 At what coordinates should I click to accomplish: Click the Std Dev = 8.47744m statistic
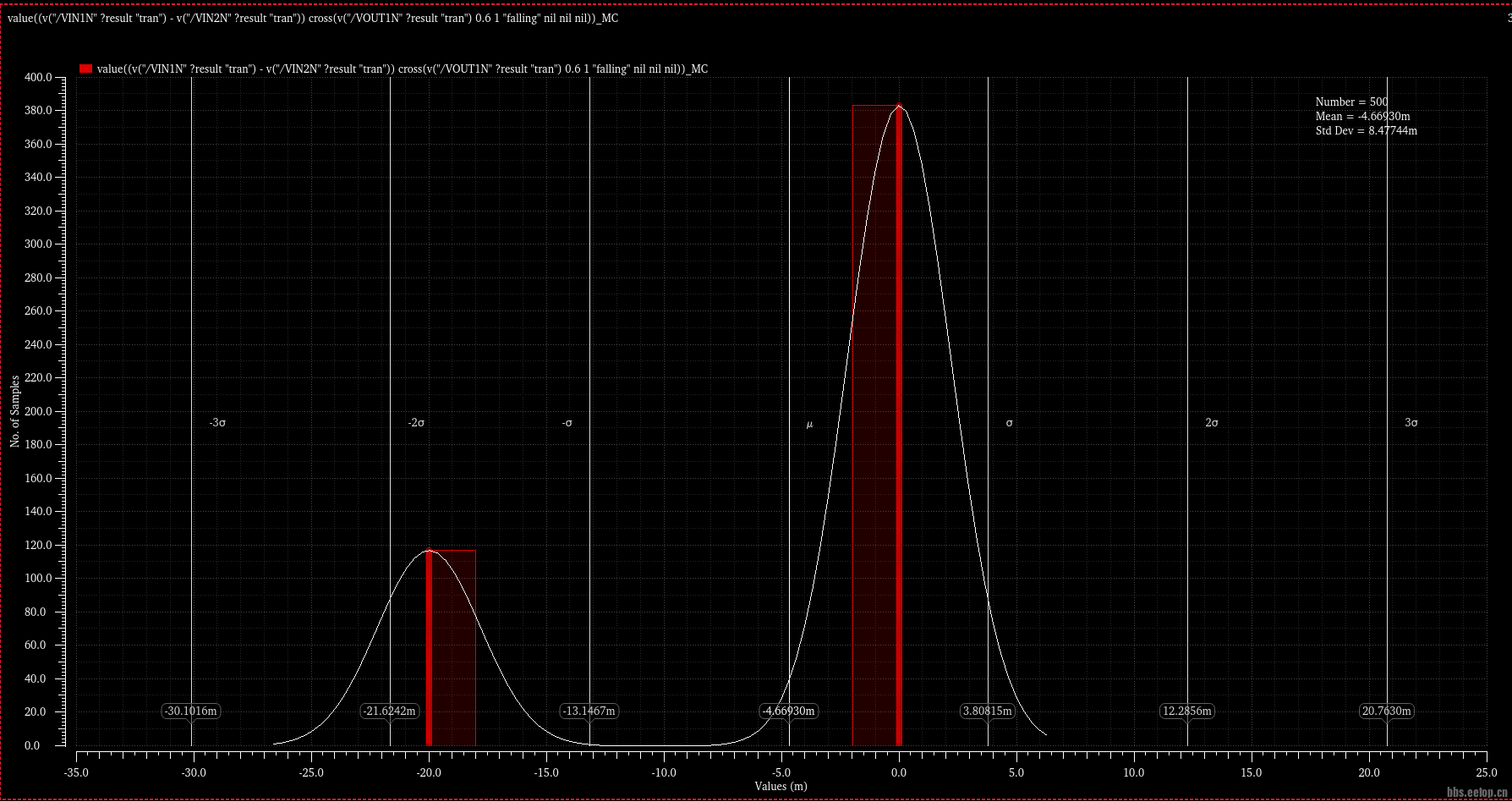tap(1366, 130)
